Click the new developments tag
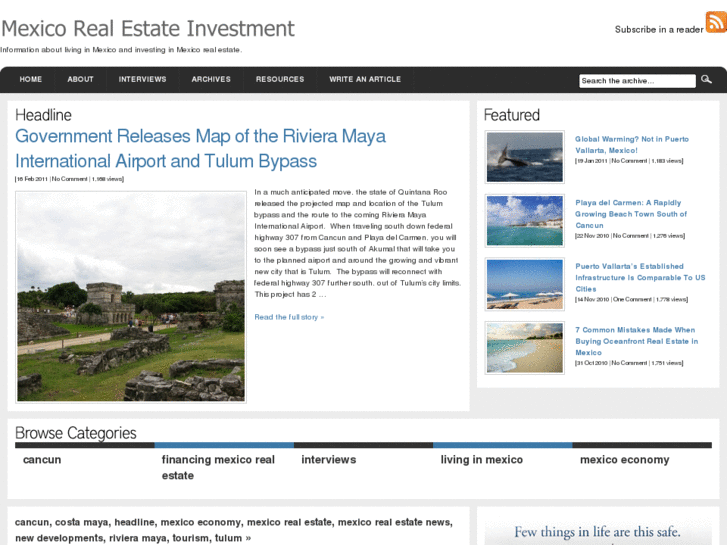This screenshot has height=545, width=727. point(59,538)
